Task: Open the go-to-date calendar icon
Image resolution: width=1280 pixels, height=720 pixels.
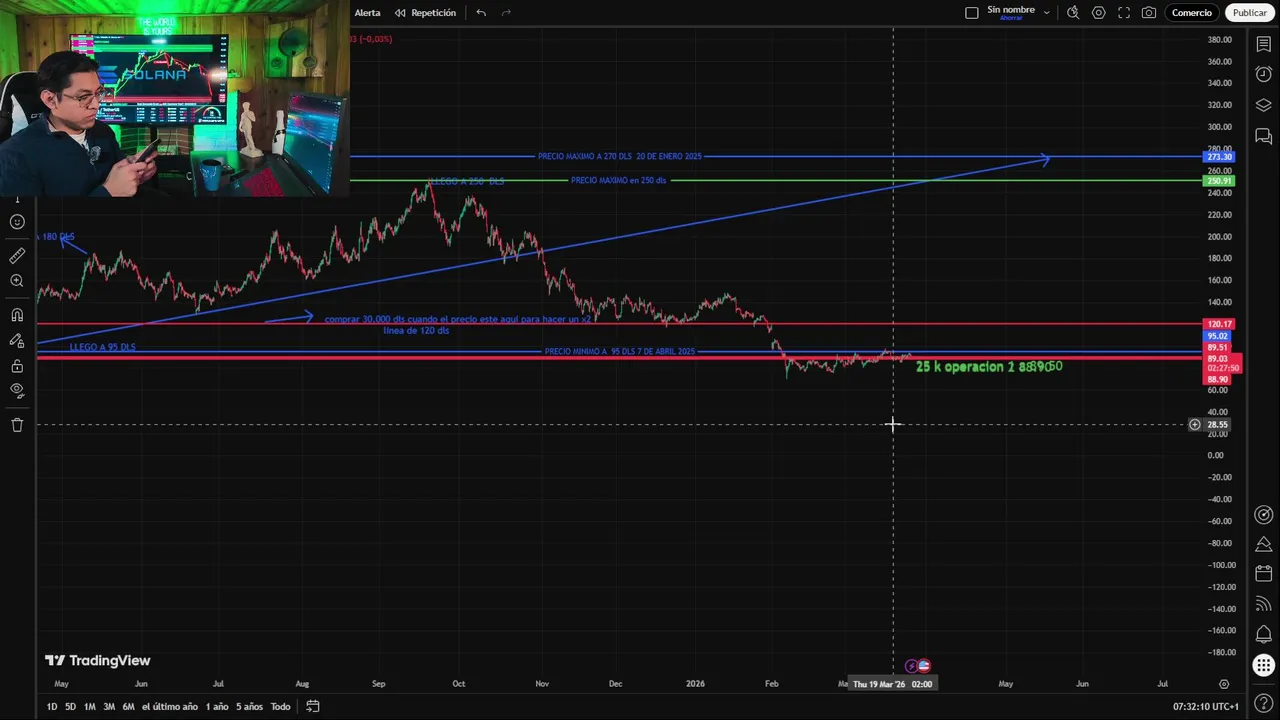Action: point(312,707)
